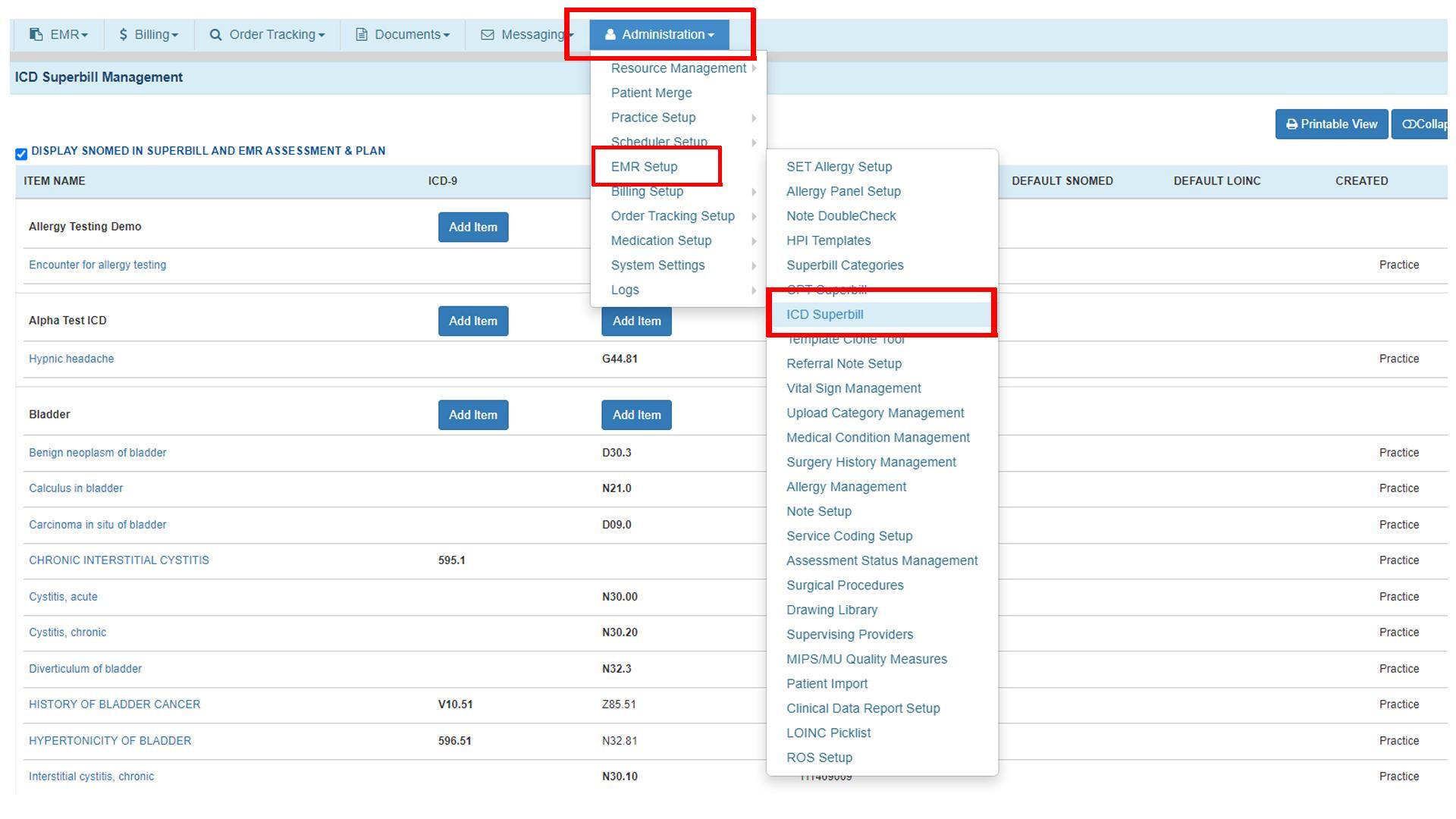This screenshot has width=1456, height=819.
Task: Uncheck Display SNOMED in Superbill checkbox
Action: 21,154
